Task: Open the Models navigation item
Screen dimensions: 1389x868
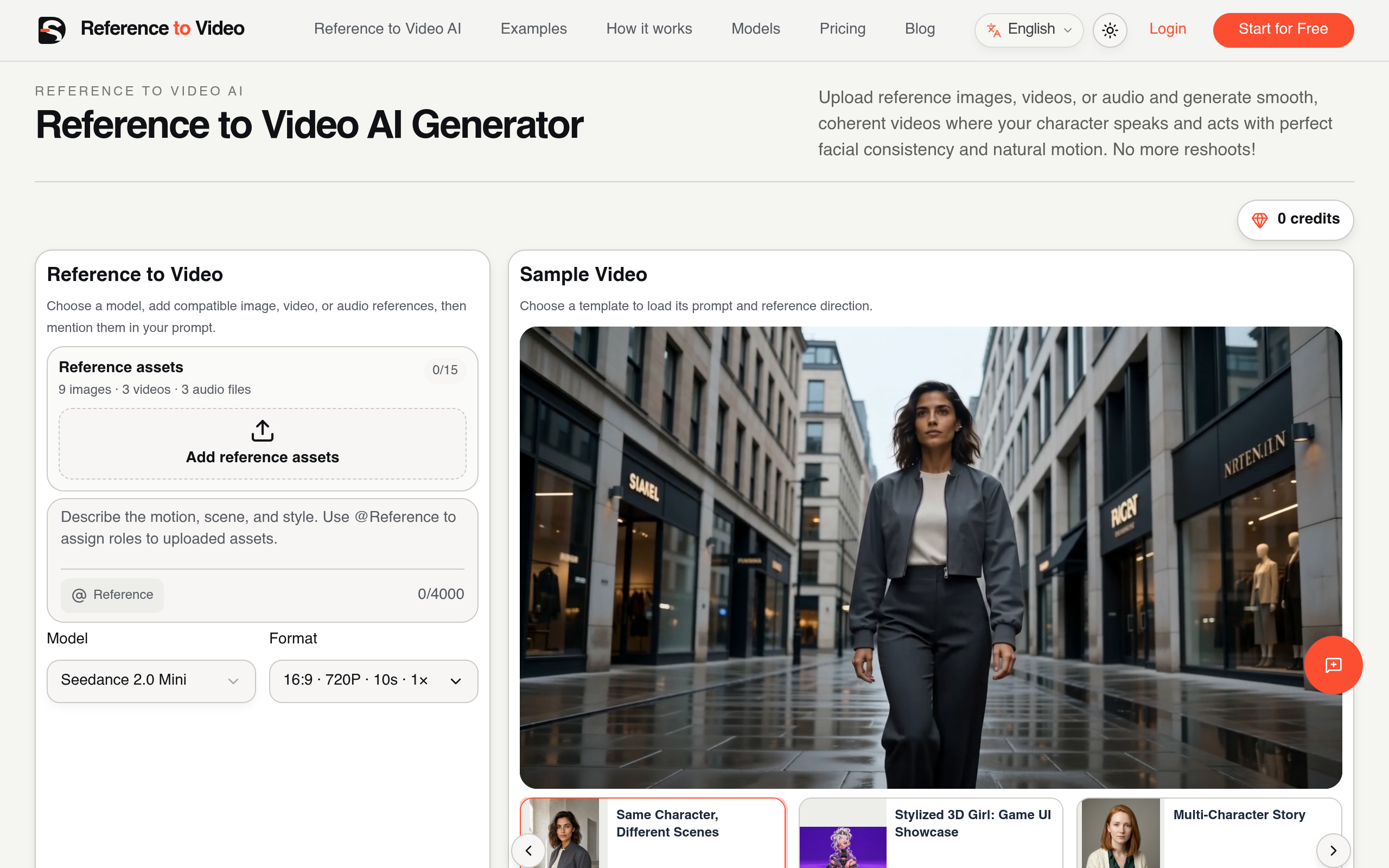Action: click(x=755, y=29)
